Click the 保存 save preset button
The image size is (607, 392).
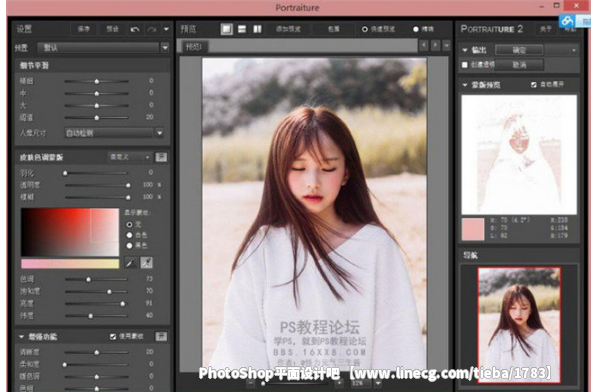83,29
